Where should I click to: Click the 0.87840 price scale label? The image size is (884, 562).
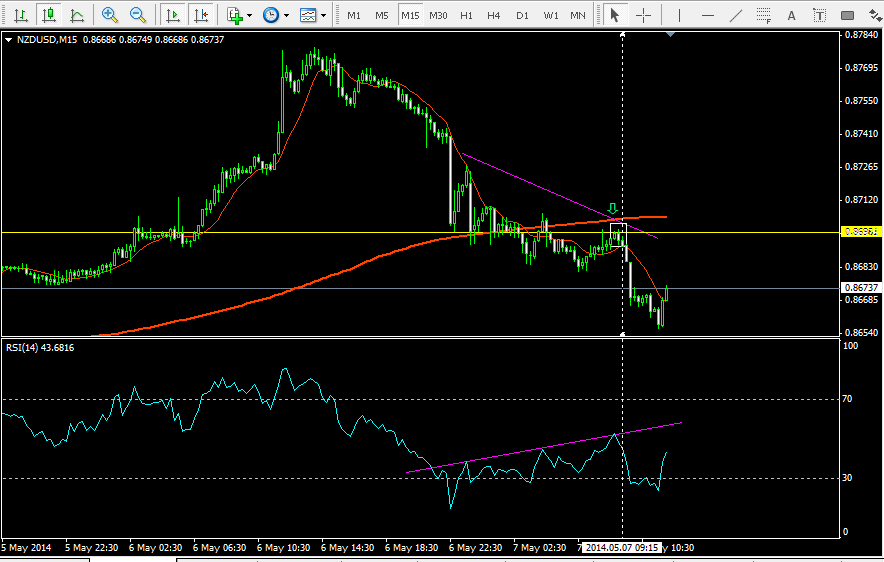pyautogui.click(x=861, y=35)
